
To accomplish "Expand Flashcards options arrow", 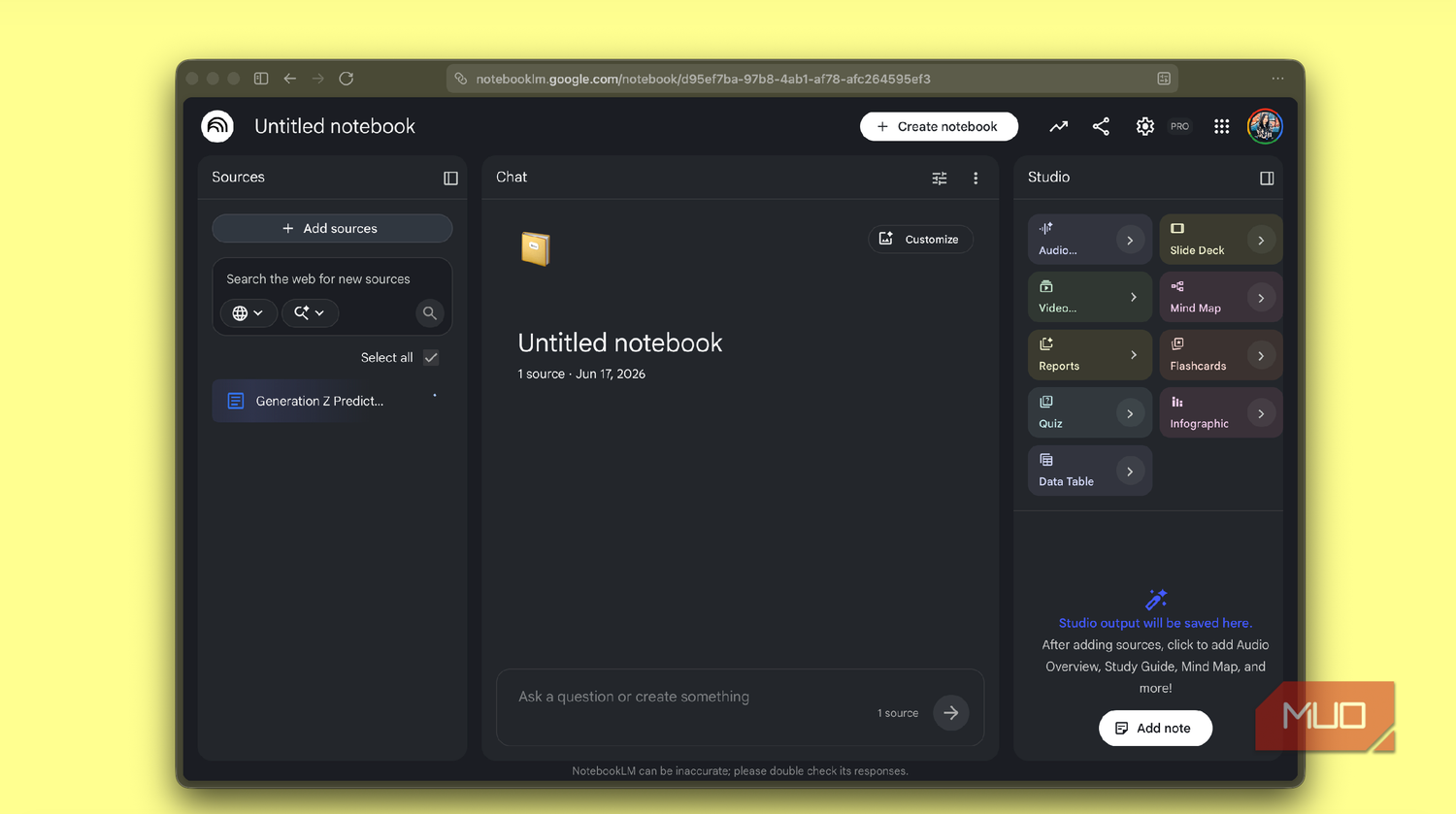I will point(1261,356).
